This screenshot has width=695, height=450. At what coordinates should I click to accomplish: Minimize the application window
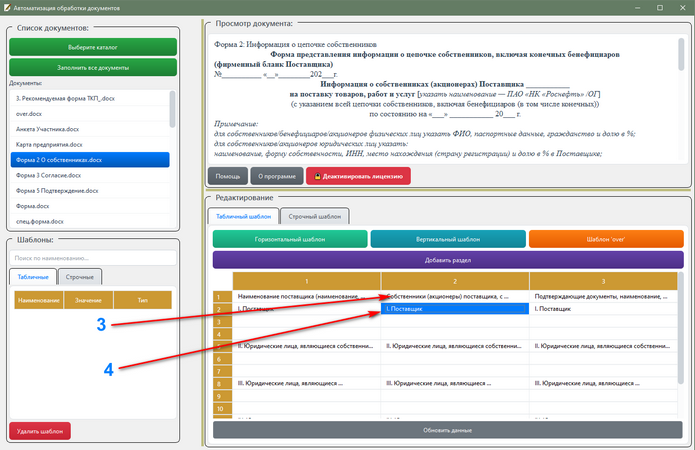[x=637, y=8]
